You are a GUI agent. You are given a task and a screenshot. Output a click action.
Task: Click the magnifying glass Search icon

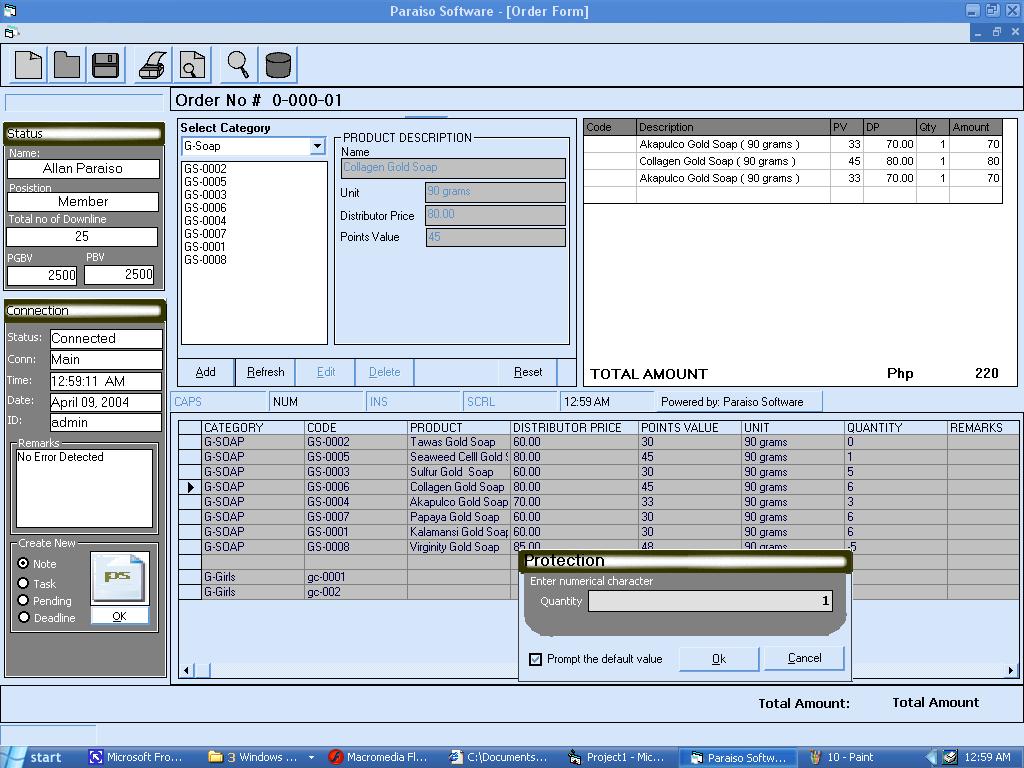point(238,65)
